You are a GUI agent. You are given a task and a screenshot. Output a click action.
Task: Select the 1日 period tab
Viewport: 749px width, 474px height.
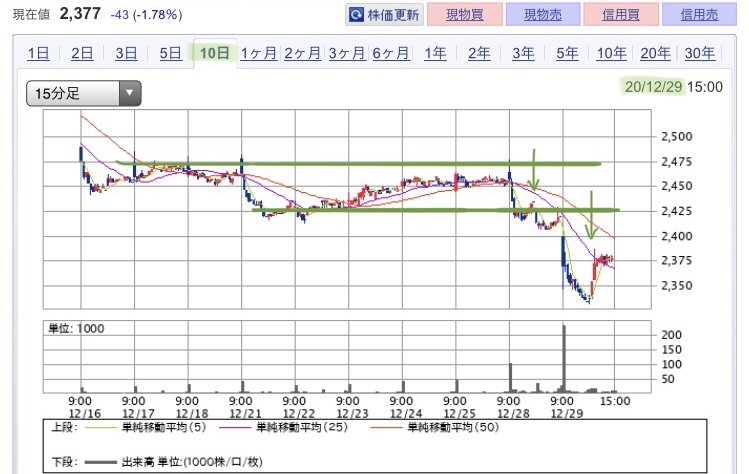[x=38, y=53]
